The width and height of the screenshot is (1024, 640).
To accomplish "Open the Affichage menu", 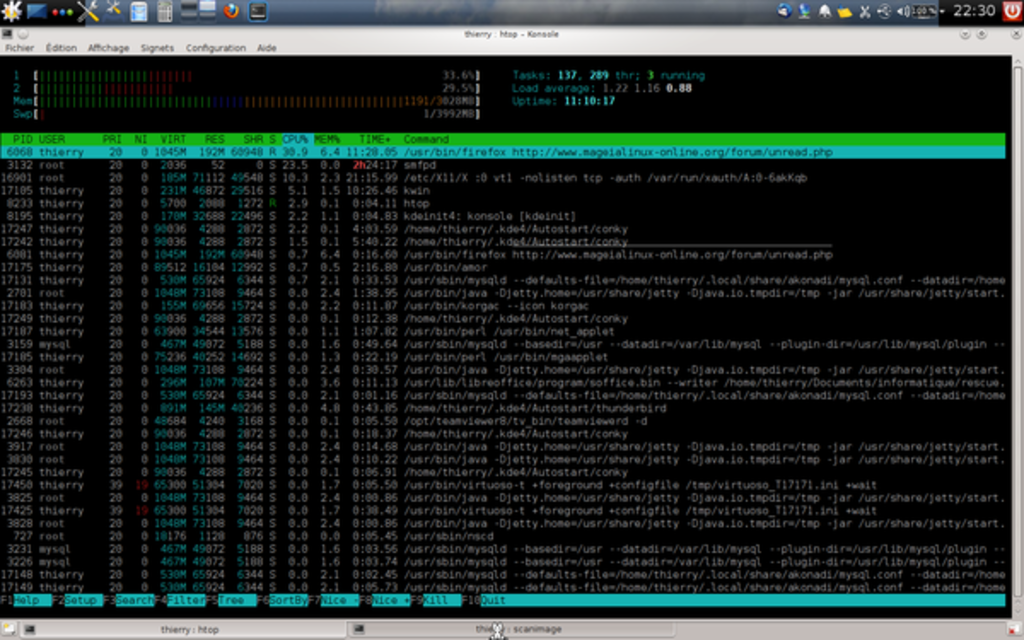I will click(x=108, y=48).
